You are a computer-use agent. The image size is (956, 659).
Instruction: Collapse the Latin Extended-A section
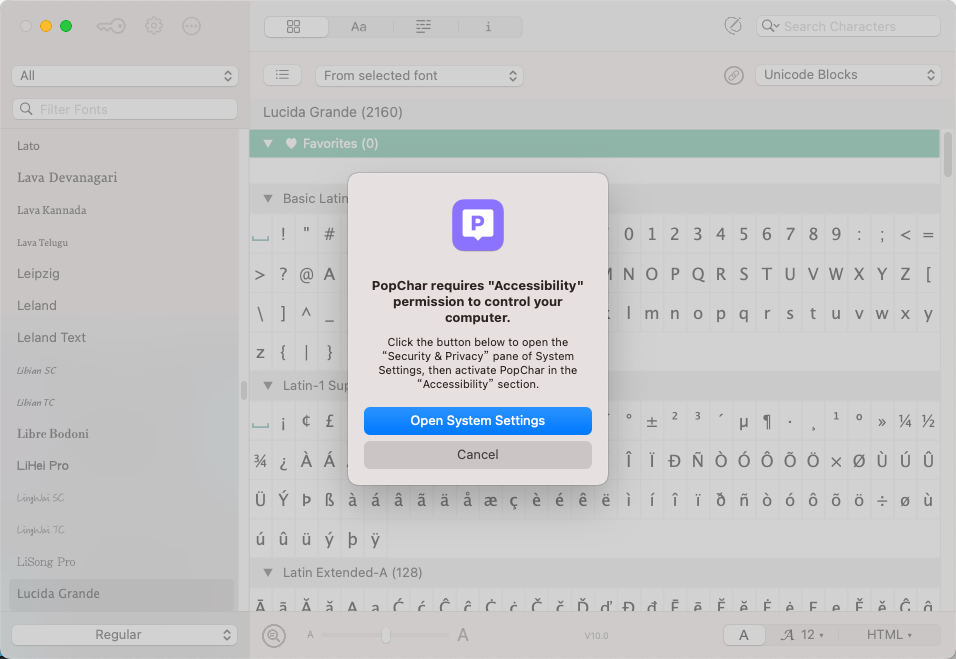point(267,572)
